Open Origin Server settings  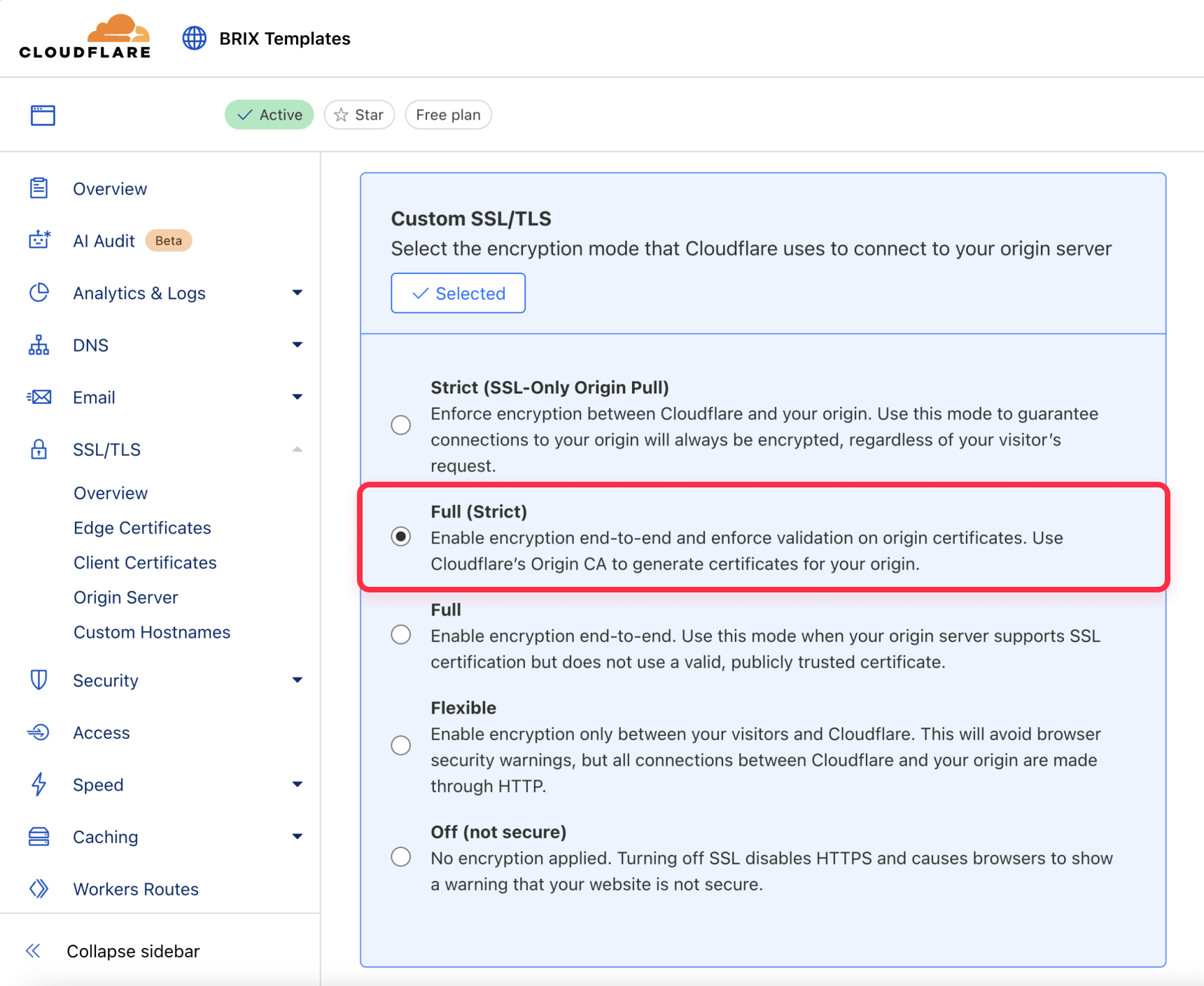pos(126,597)
